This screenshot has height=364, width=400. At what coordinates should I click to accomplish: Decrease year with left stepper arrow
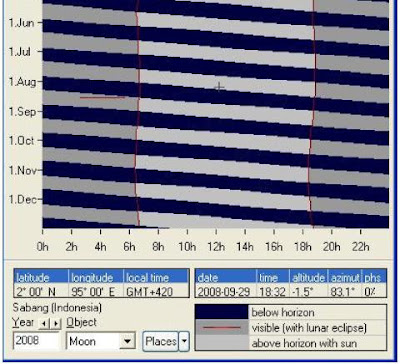[44, 323]
